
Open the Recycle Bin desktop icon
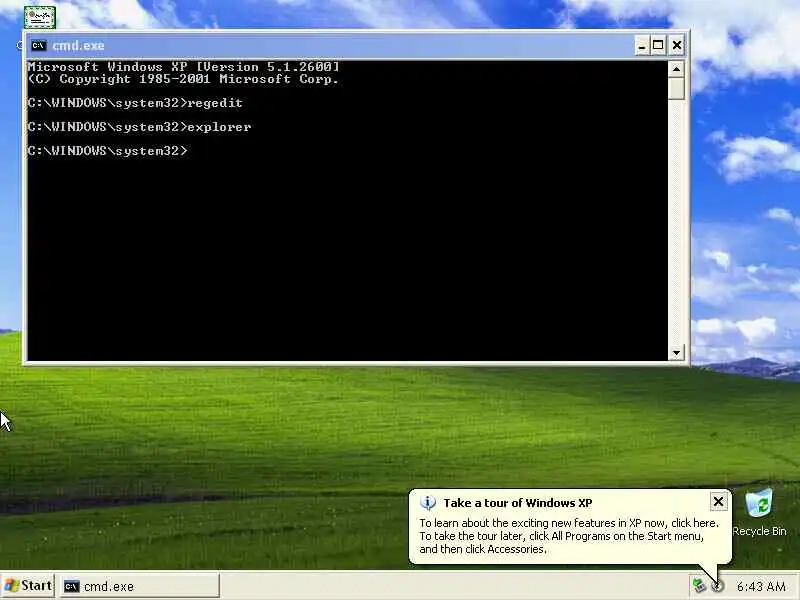click(759, 513)
